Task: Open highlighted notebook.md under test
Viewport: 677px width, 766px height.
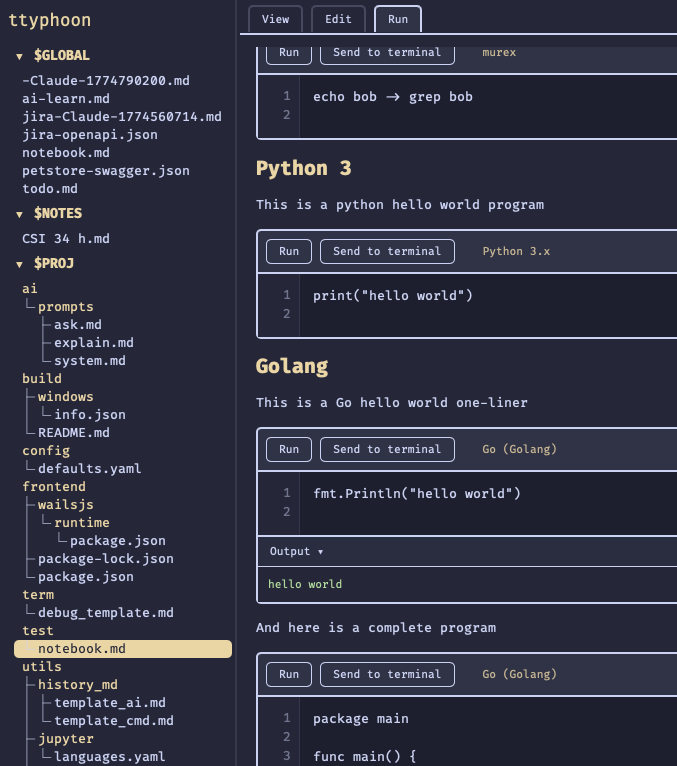Action: point(123,649)
